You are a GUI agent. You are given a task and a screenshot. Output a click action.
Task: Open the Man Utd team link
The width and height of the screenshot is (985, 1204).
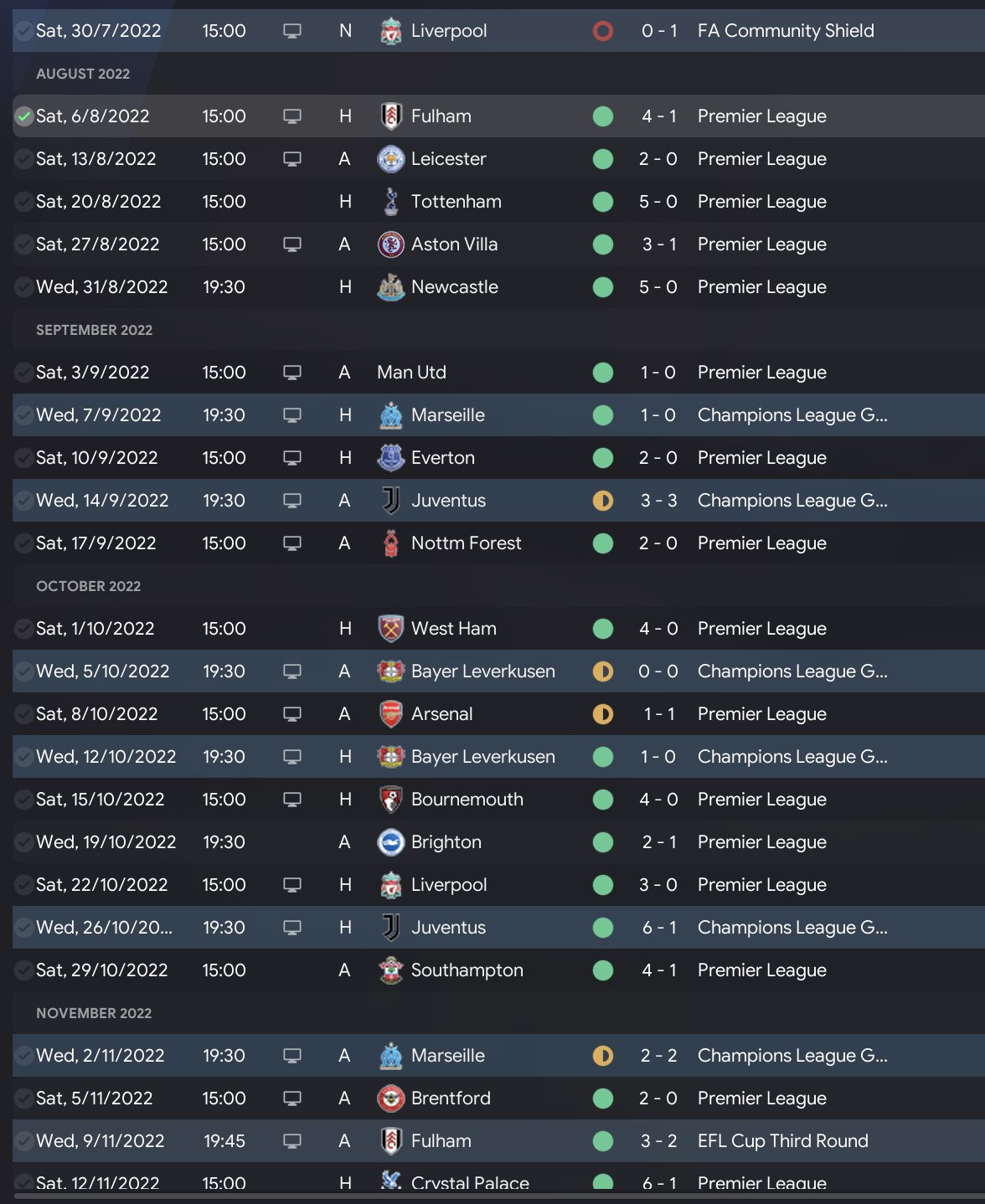tap(411, 373)
